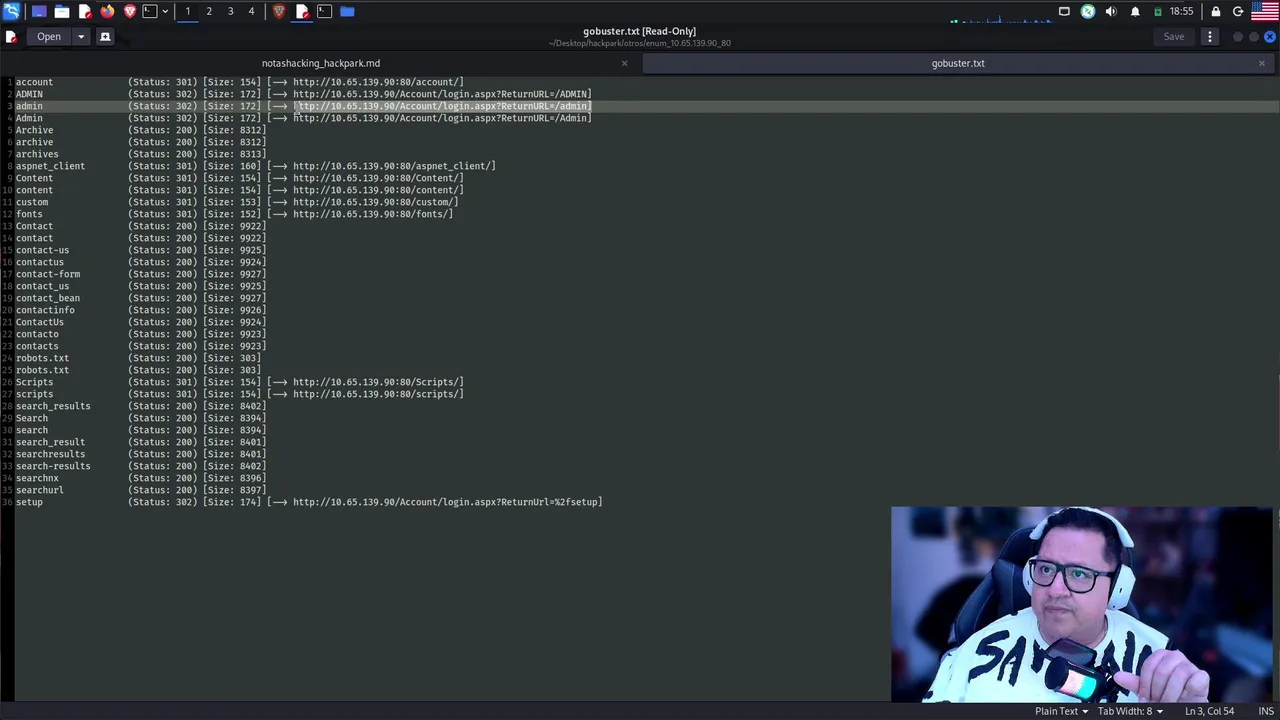
Task: Switch to notashacking_hackpark.md tab
Action: (x=321, y=63)
